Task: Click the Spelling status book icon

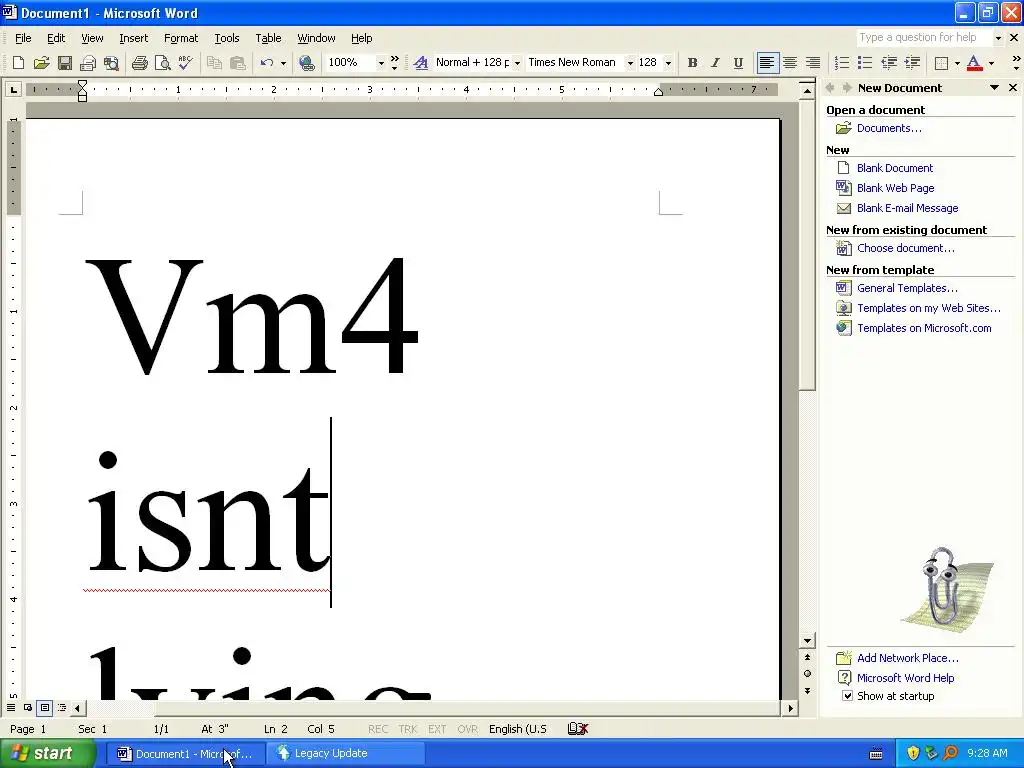Action: click(x=578, y=729)
